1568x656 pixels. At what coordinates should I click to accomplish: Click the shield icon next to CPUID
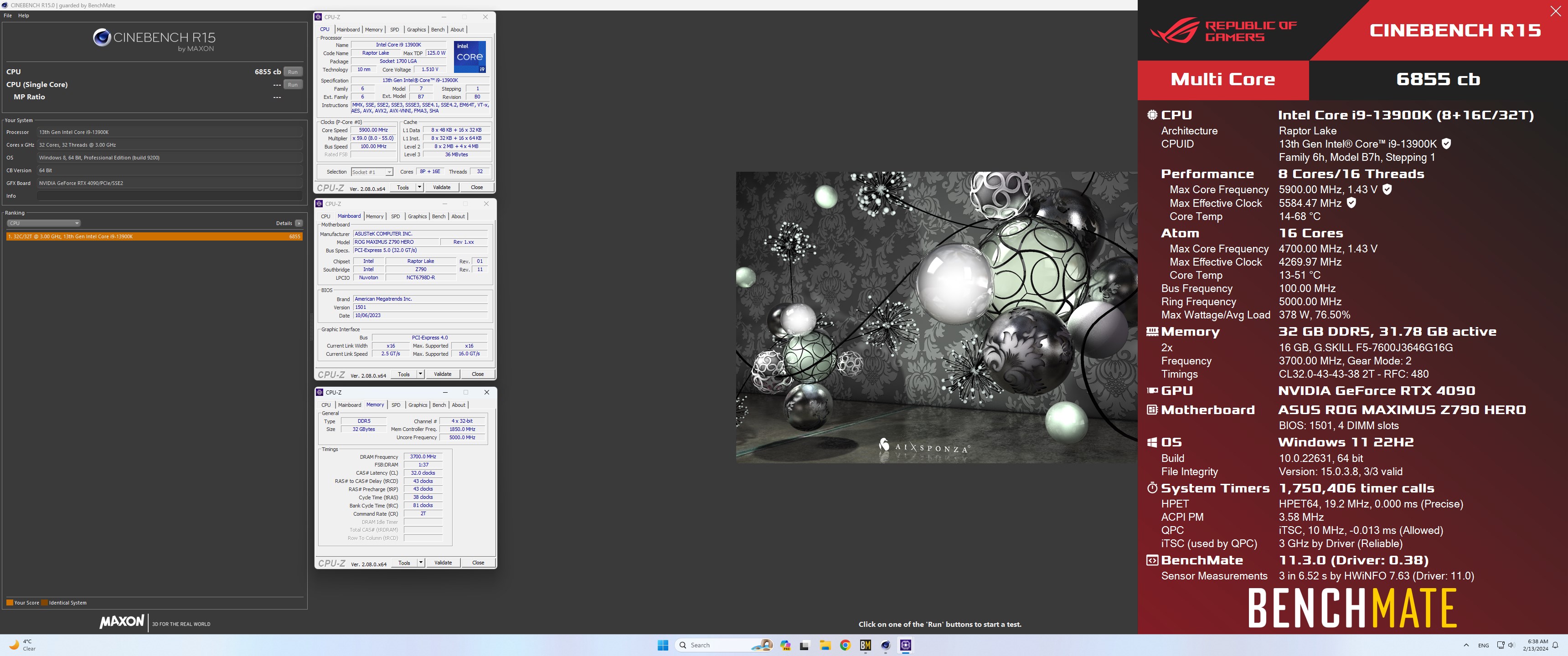(x=1446, y=143)
